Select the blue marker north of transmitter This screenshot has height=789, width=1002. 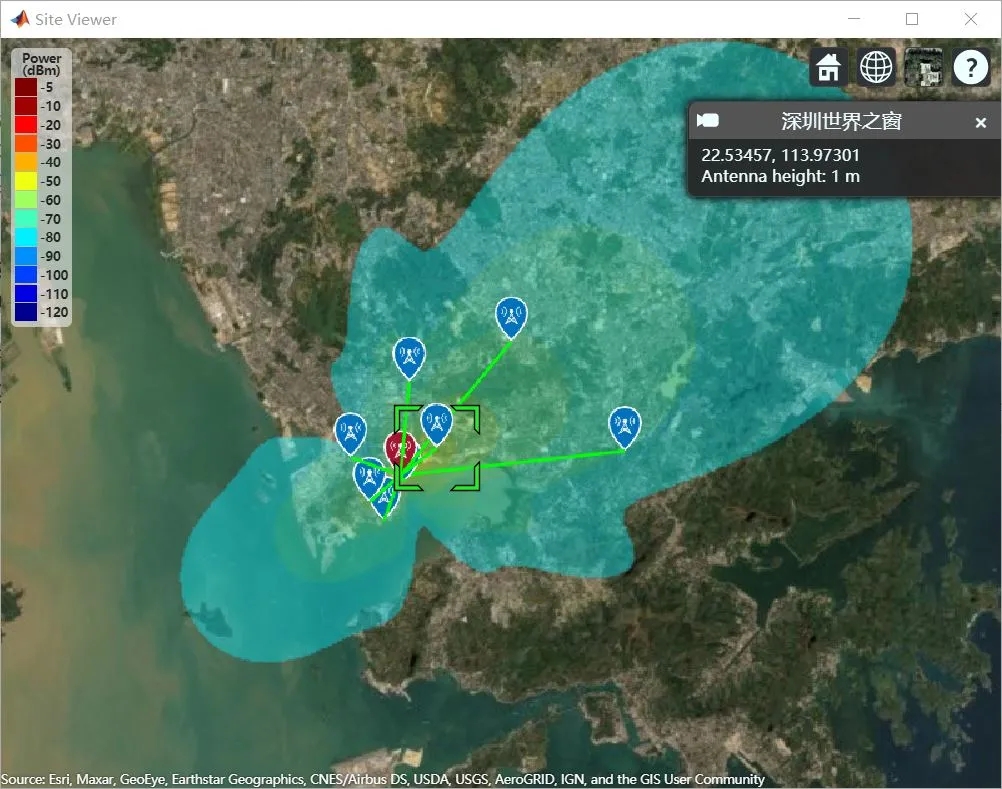[409, 358]
